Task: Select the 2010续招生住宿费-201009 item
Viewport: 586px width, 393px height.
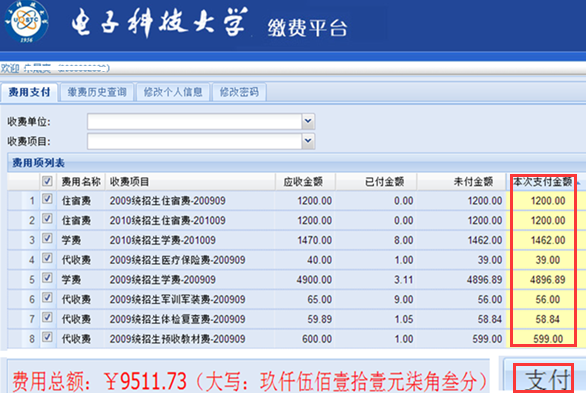Action: coord(167,221)
